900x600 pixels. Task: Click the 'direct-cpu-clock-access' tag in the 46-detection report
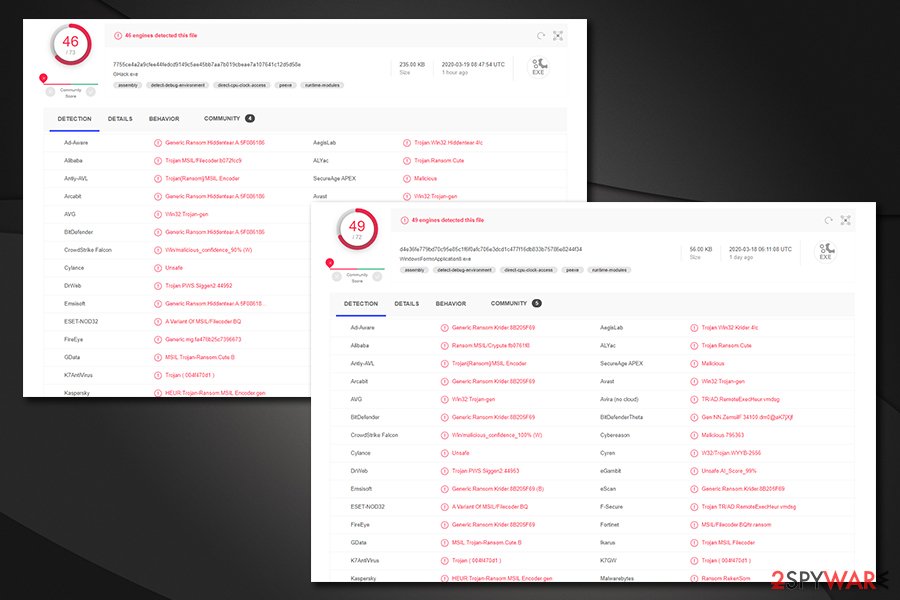[x=242, y=86]
